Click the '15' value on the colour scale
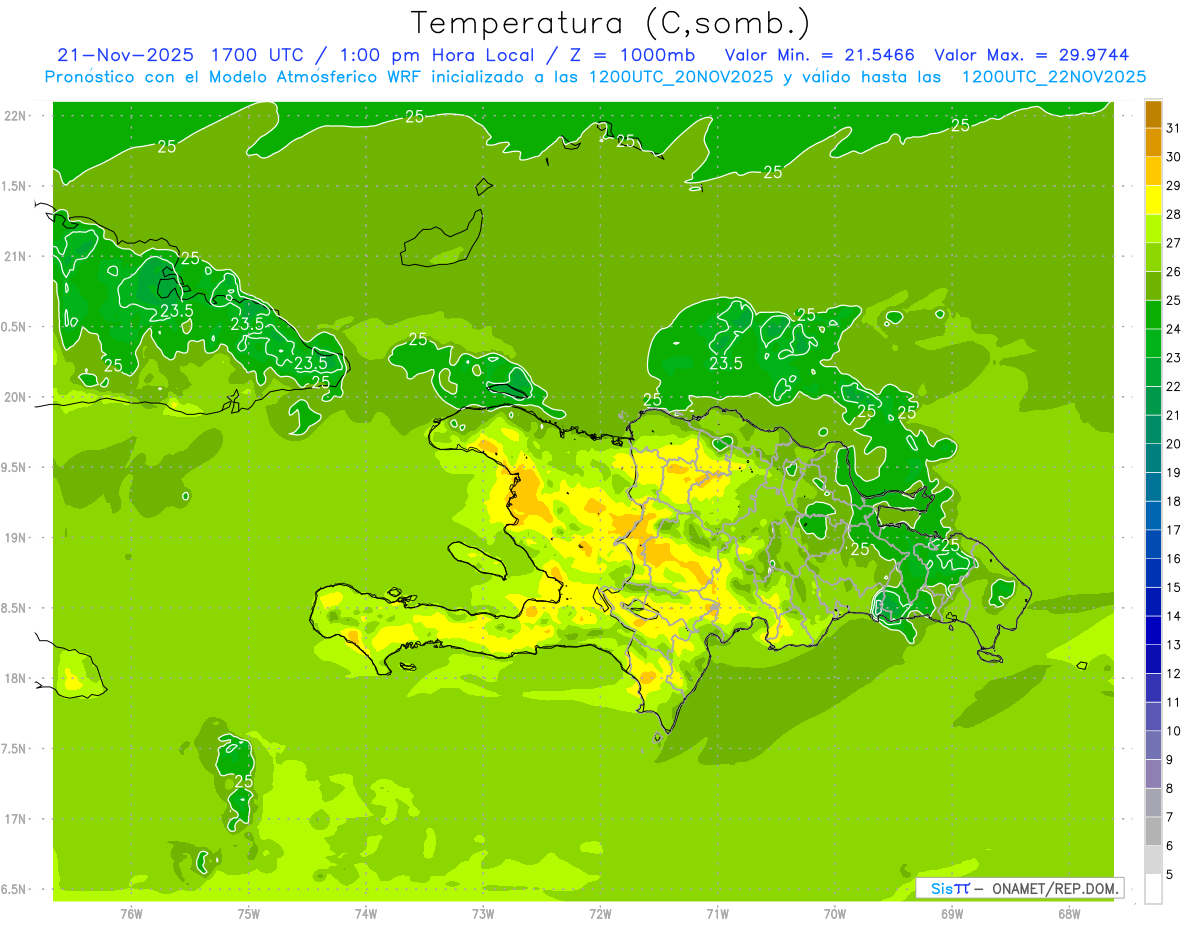This screenshot has height=927, width=1200. (x=1174, y=588)
